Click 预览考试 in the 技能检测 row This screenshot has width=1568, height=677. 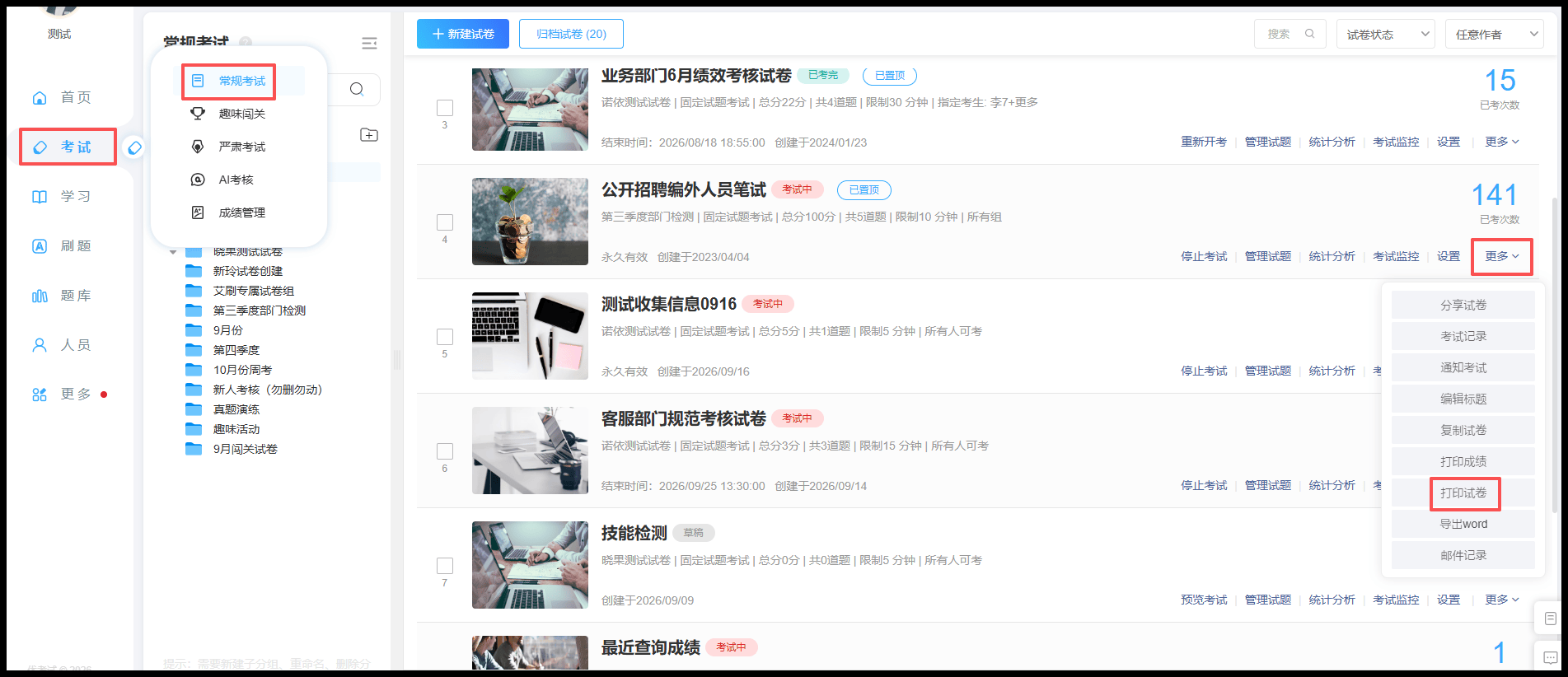pos(1204,600)
